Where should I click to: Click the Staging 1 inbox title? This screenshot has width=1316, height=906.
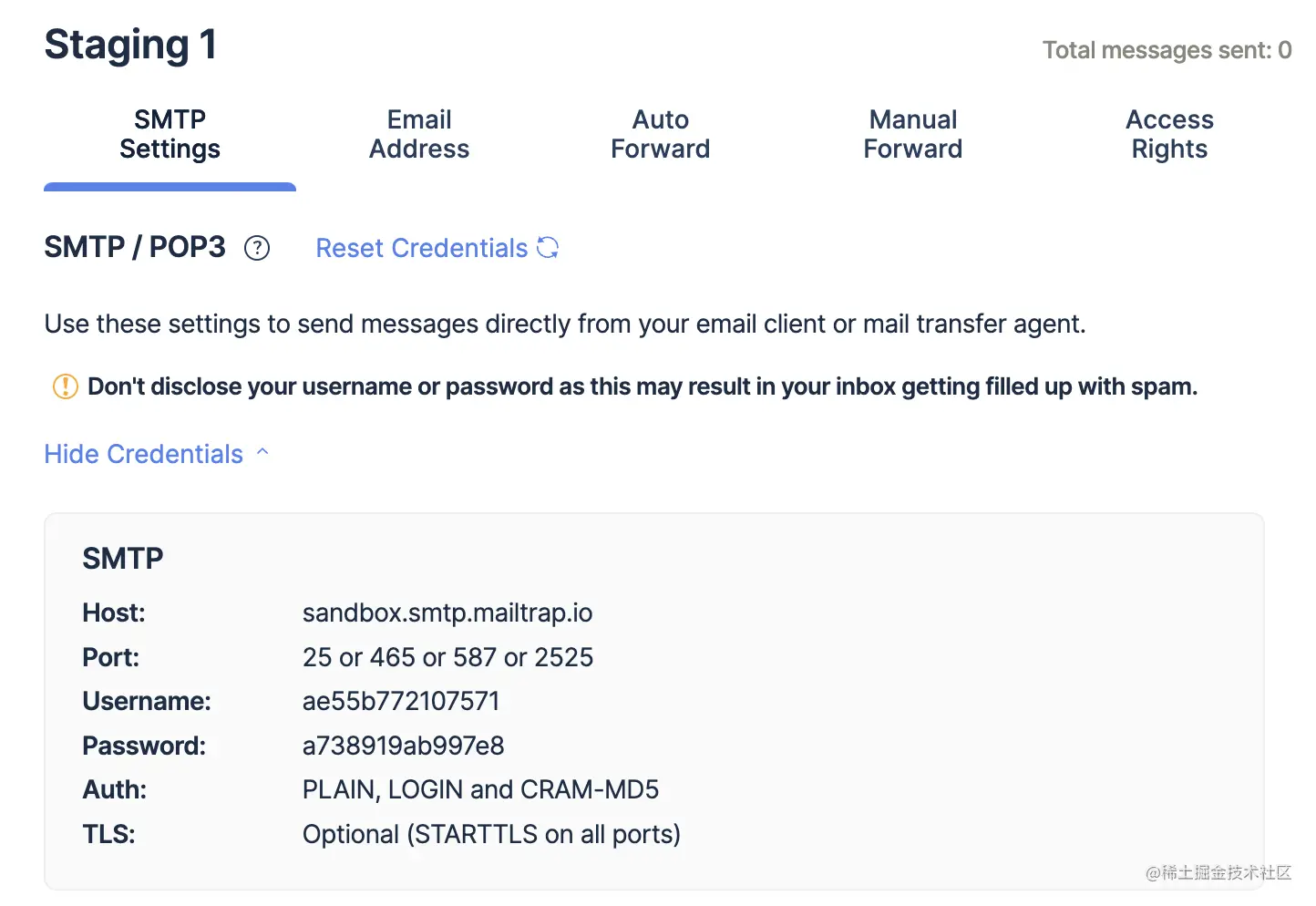[130, 45]
